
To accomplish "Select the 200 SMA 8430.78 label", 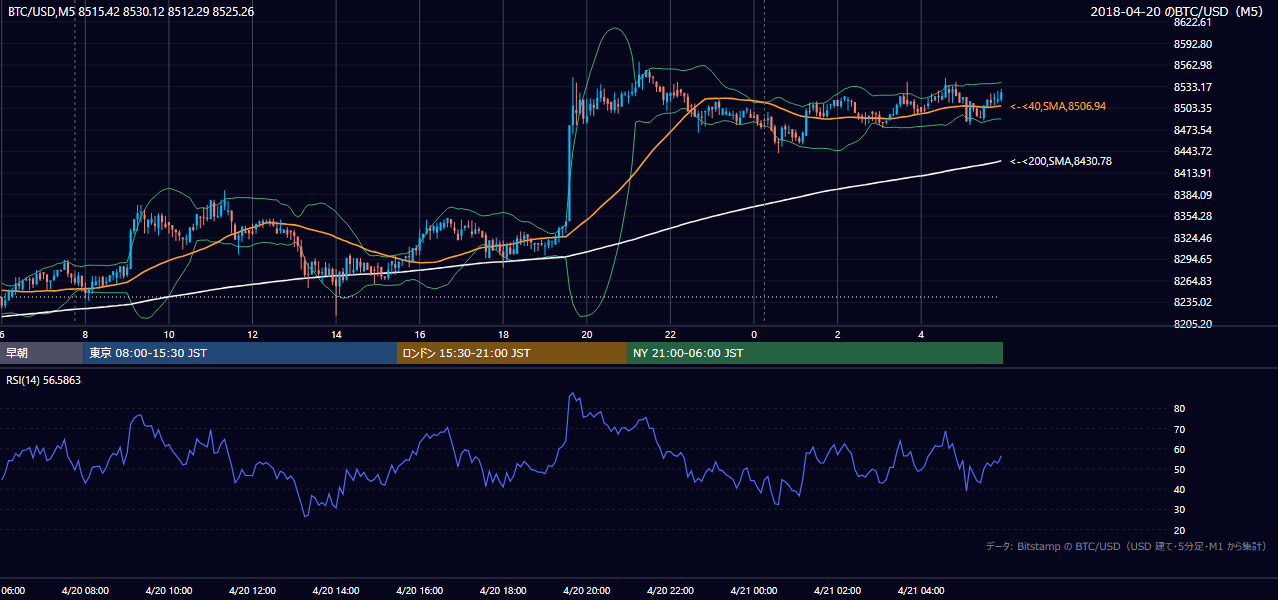I will tap(1061, 161).
